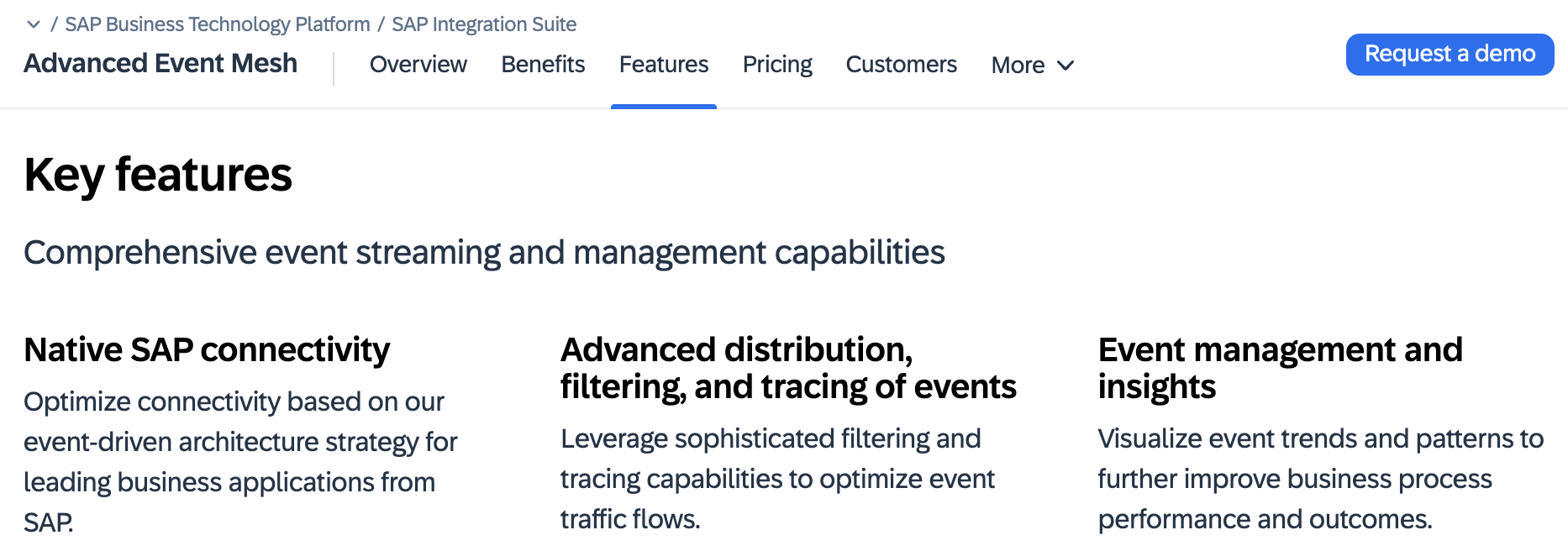This screenshot has width=1568, height=551.
Task: Click the Visualize event trends paragraph
Action: [x=1320, y=479]
